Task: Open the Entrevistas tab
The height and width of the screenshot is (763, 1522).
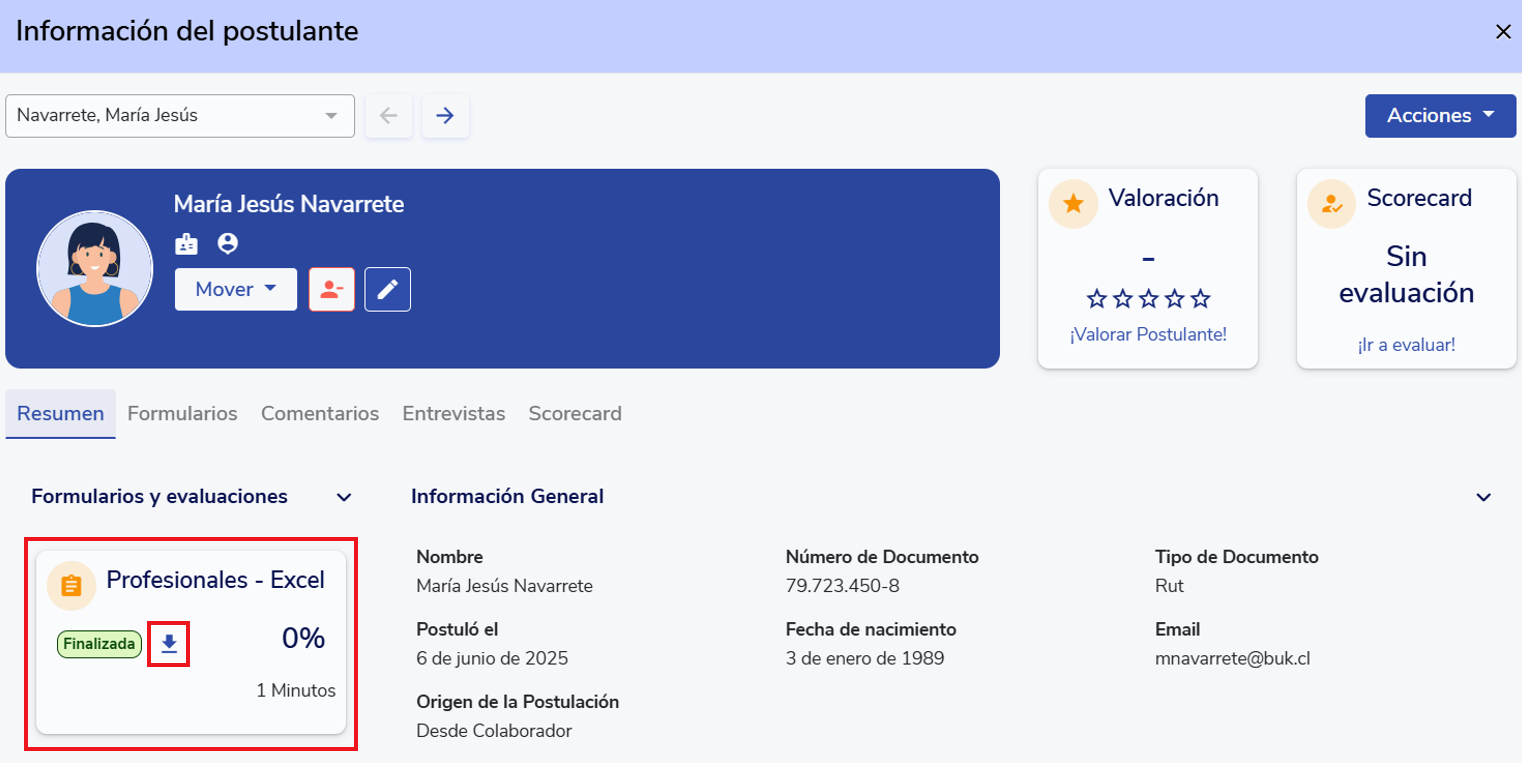Action: coord(453,413)
